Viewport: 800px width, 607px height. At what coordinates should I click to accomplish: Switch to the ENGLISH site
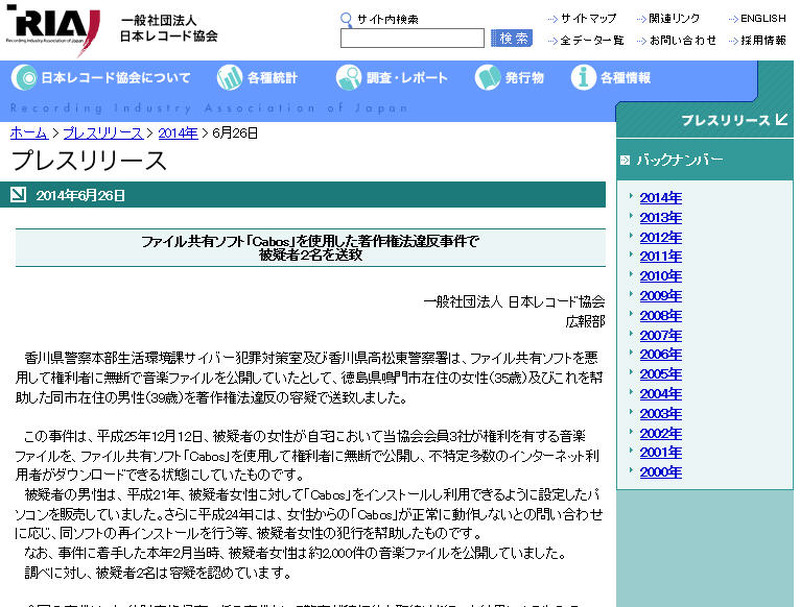pyautogui.click(x=763, y=19)
